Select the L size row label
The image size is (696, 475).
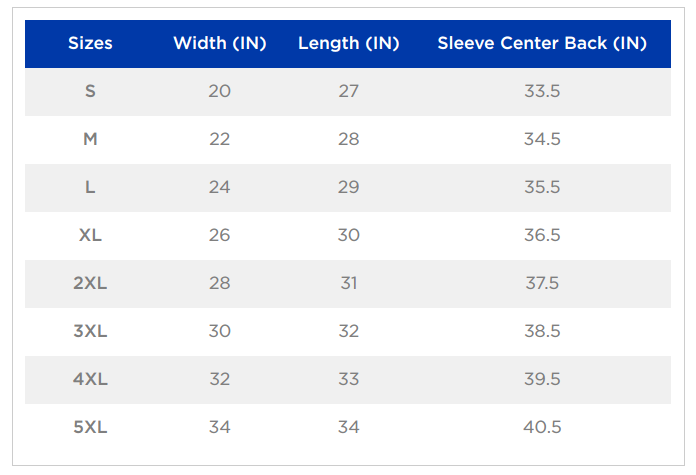pyautogui.click(x=90, y=187)
